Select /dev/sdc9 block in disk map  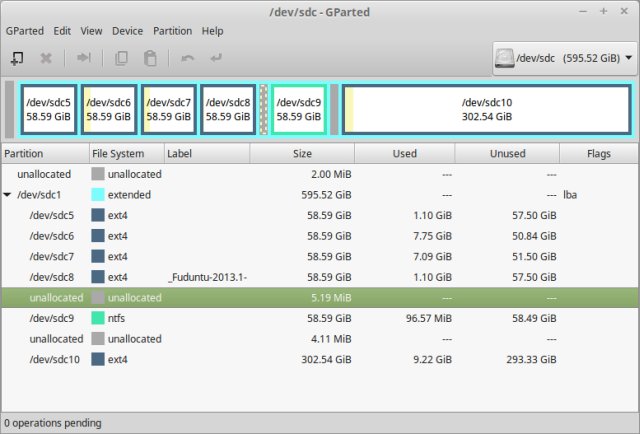299,109
